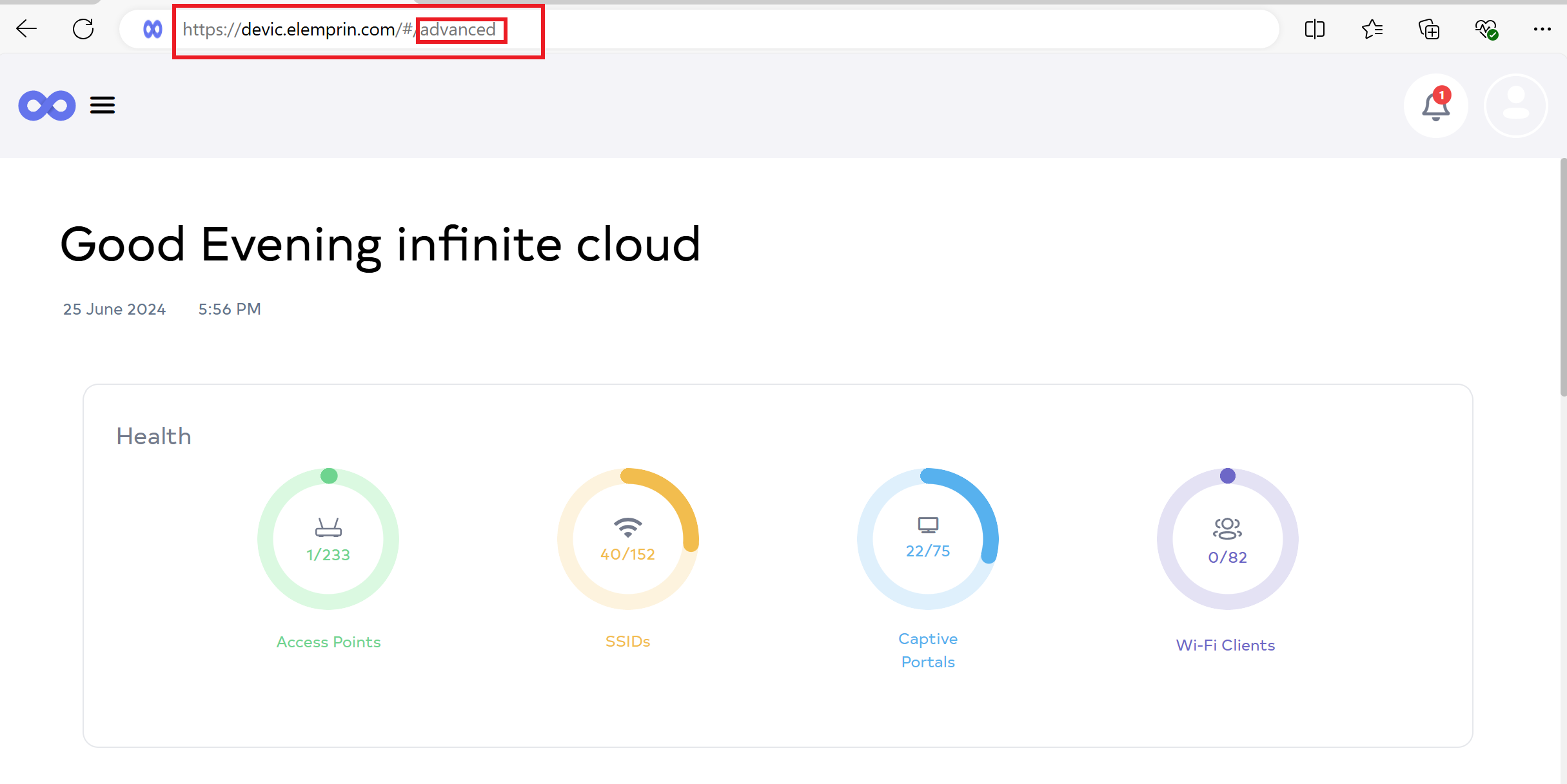
Task: Open the notifications bell
Action: pos(1435,106)
